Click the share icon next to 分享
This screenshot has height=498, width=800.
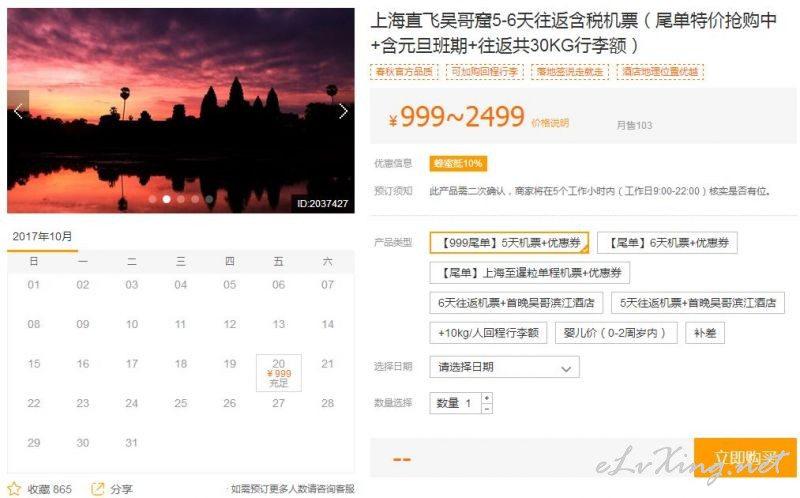98,489
